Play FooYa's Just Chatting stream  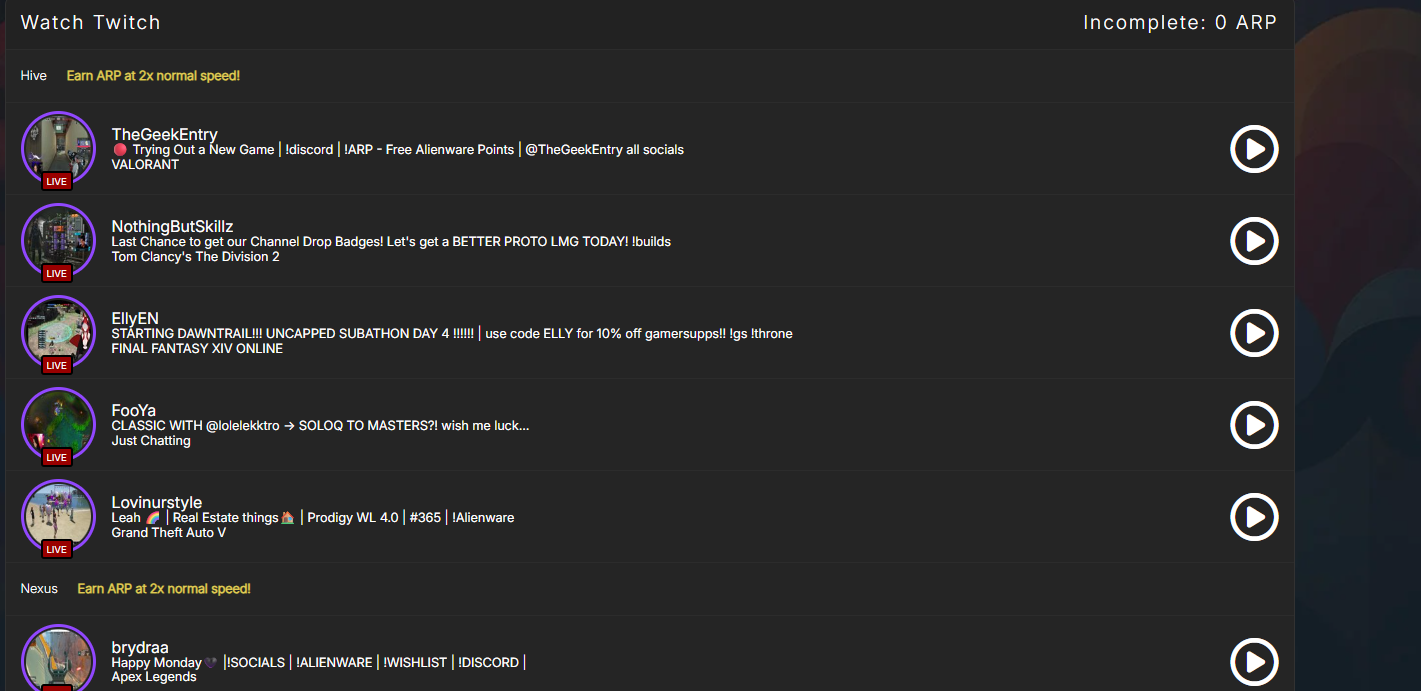coord(1254,425)
